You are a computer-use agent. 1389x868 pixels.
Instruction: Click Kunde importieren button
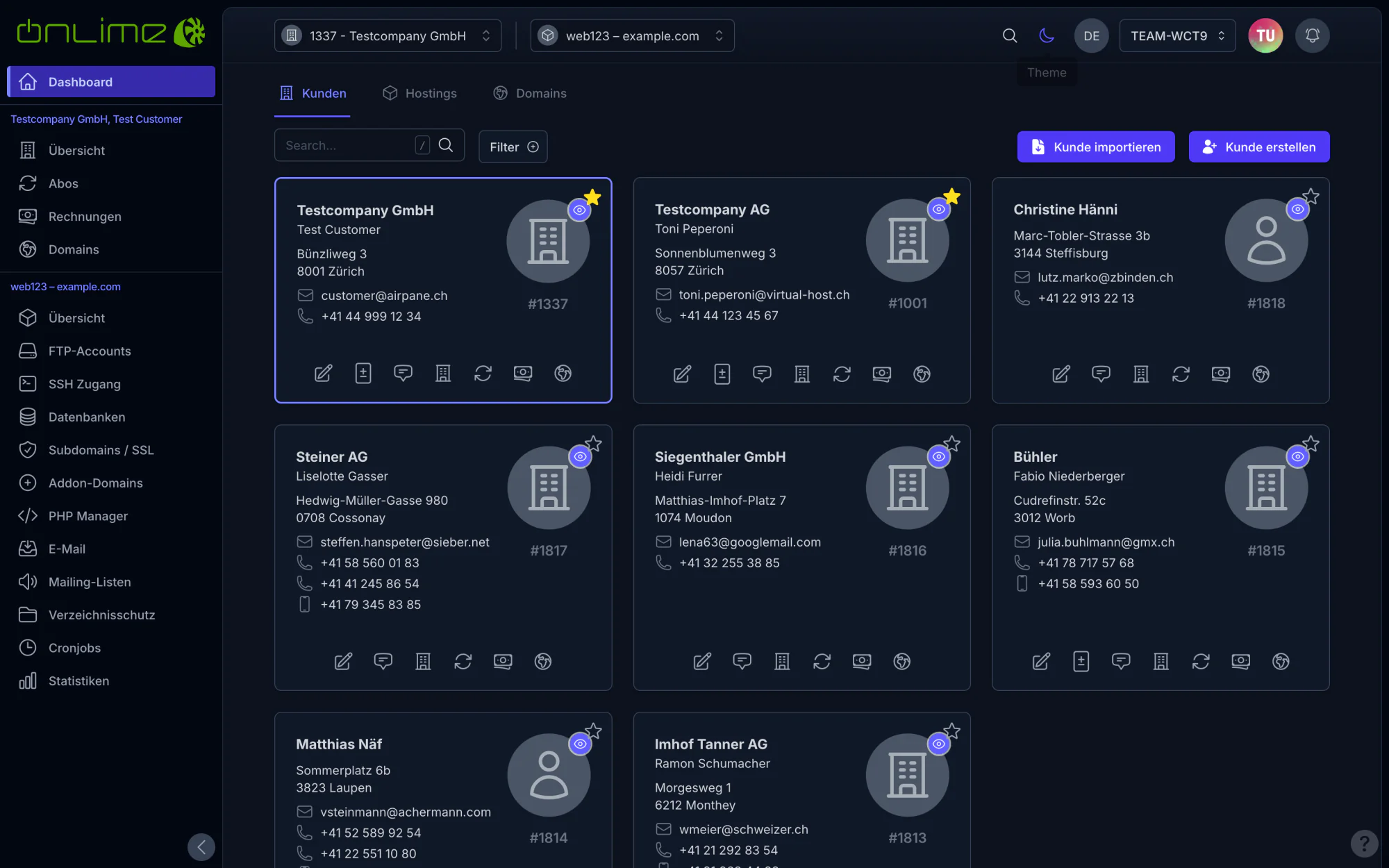point(1096,147)
